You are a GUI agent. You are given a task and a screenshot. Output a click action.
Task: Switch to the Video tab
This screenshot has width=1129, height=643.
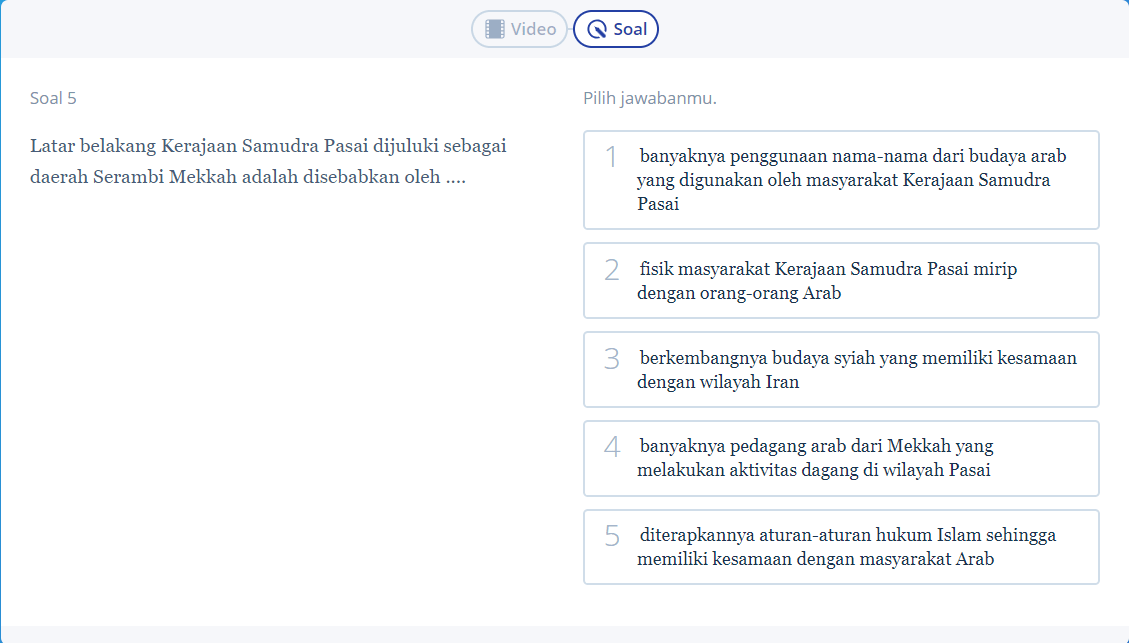(x=520, y=29)
